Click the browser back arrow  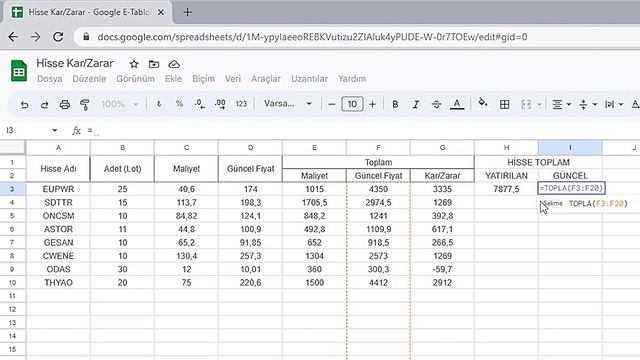click(x=13, y=37)
